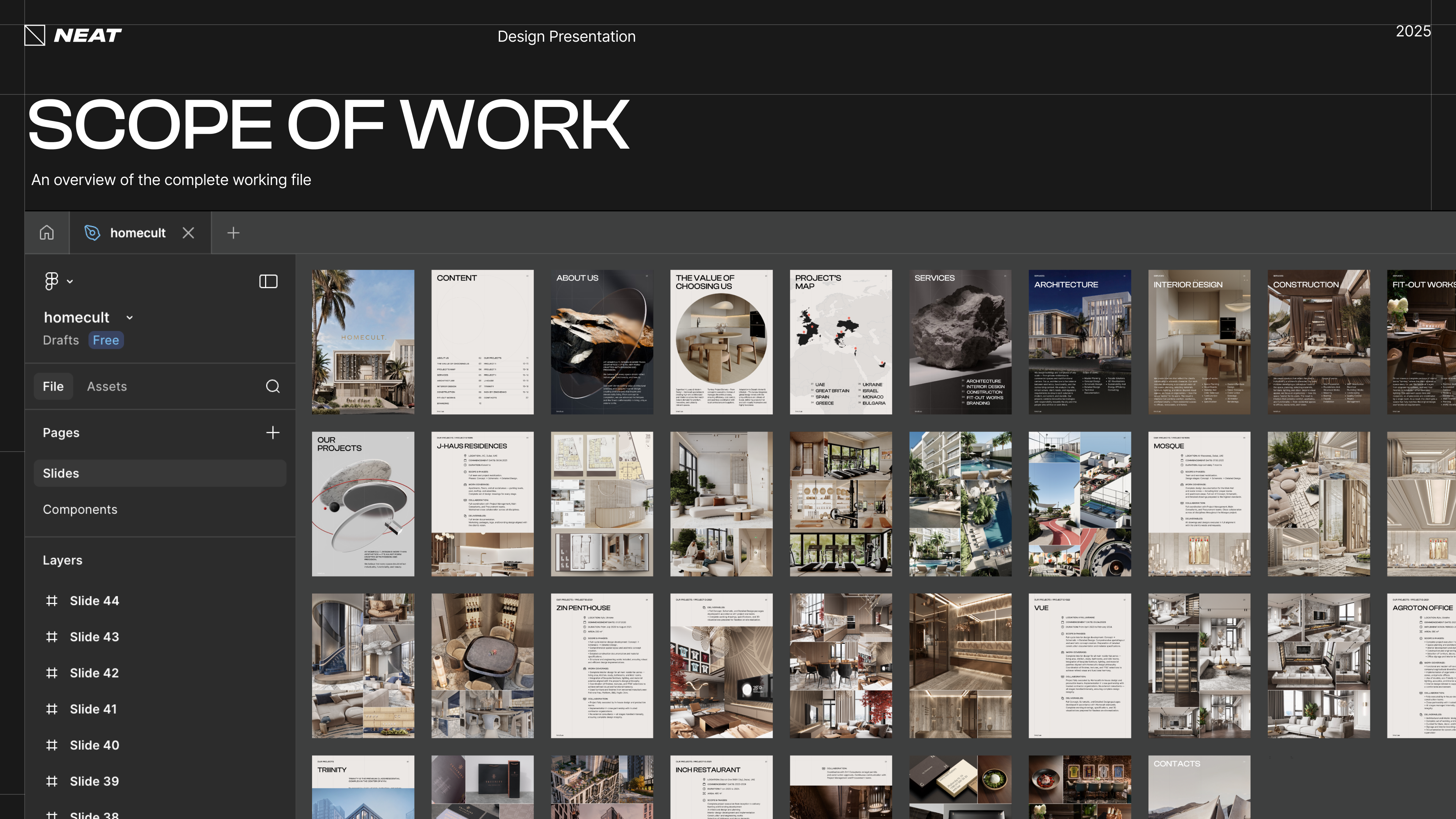This screenshot has height=819, width=1456.
Task: Click frame icon beside Slide 44
Action: (x=52, y=601)
